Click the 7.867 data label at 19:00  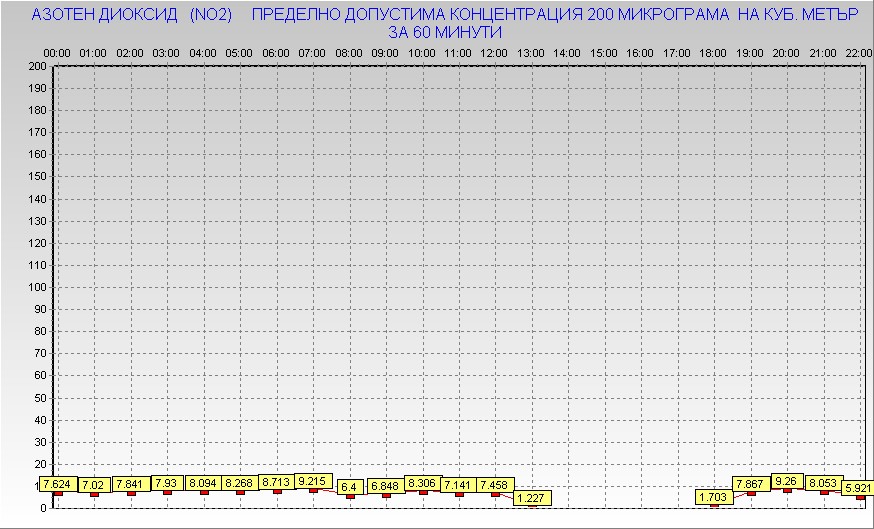click(751, 484)
